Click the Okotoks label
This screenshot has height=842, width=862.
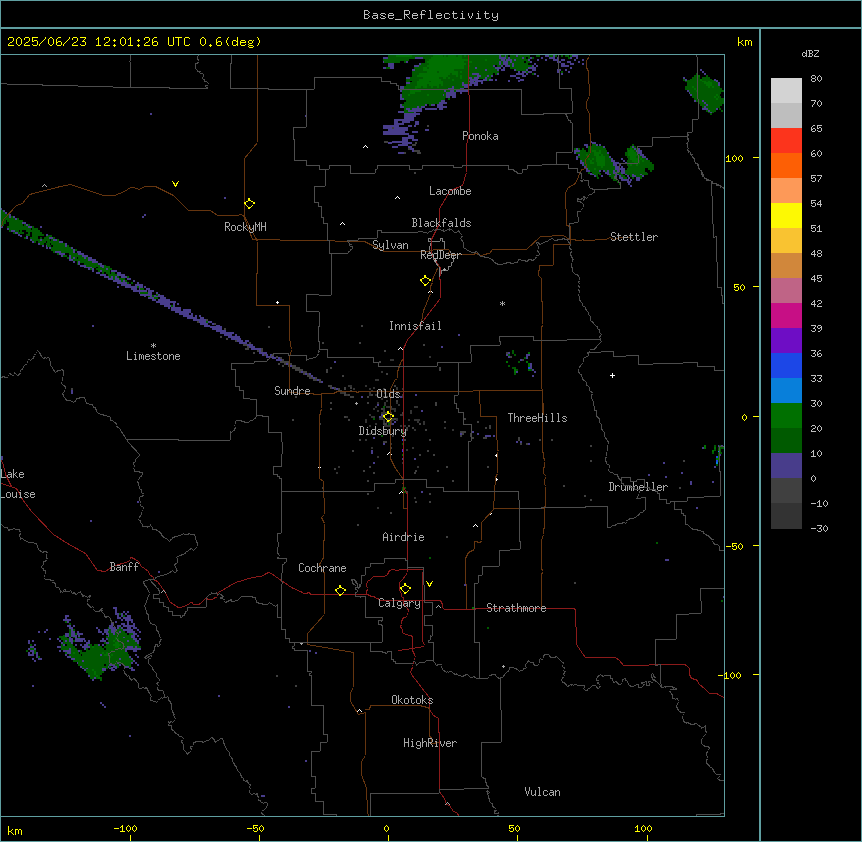click(x=412, y=700)
